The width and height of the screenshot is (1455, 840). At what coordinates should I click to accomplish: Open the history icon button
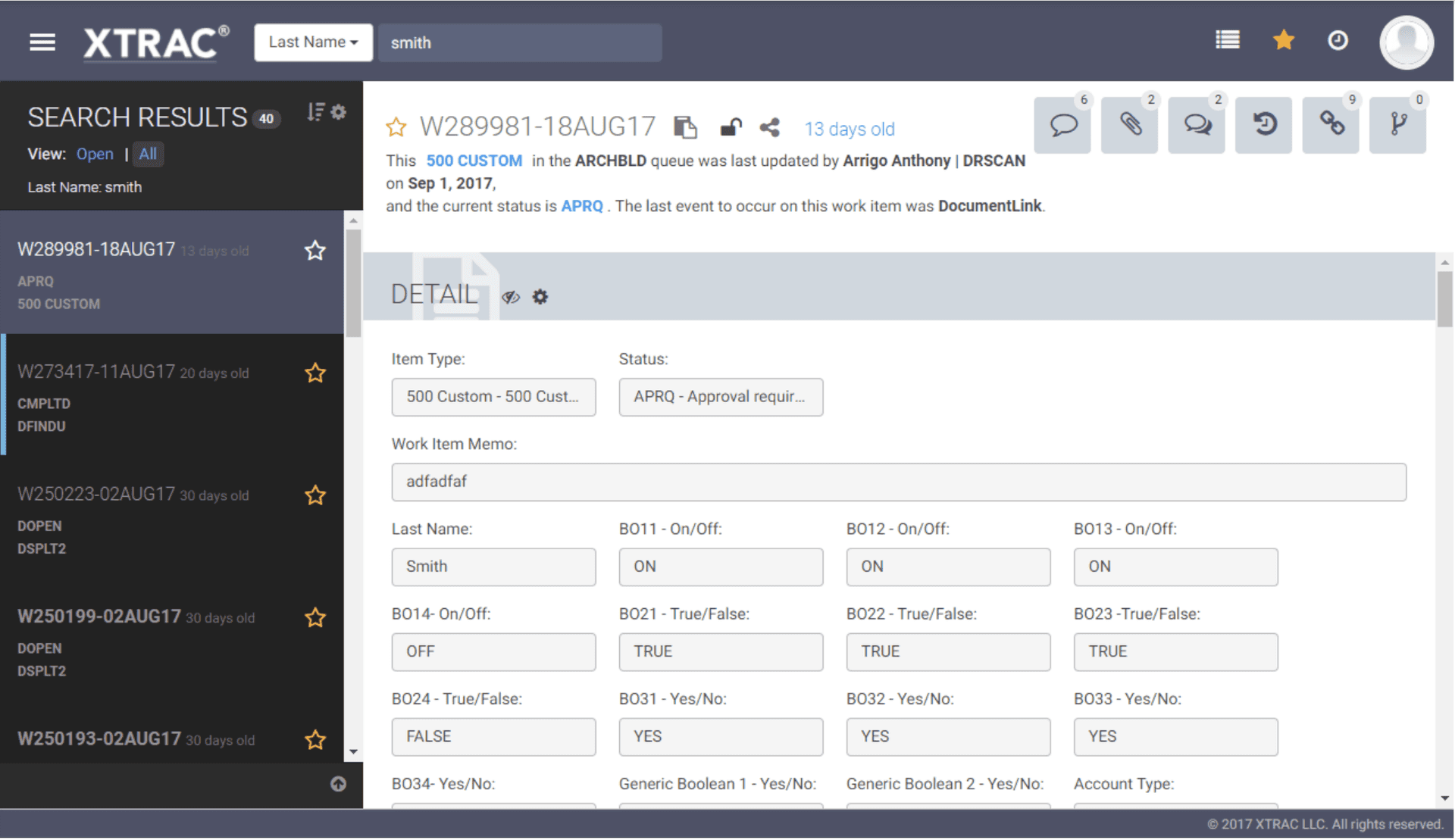[x=1264, y=125]
